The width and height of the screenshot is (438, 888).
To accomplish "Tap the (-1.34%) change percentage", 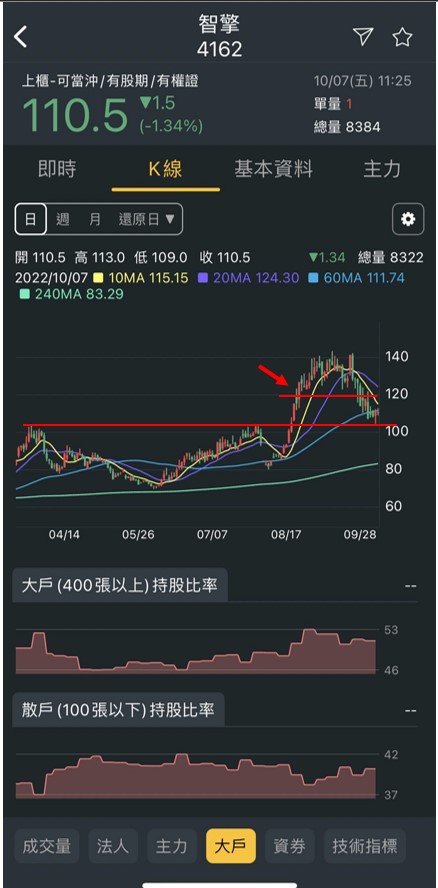I will pyautogui.click(x=171, y=126).
